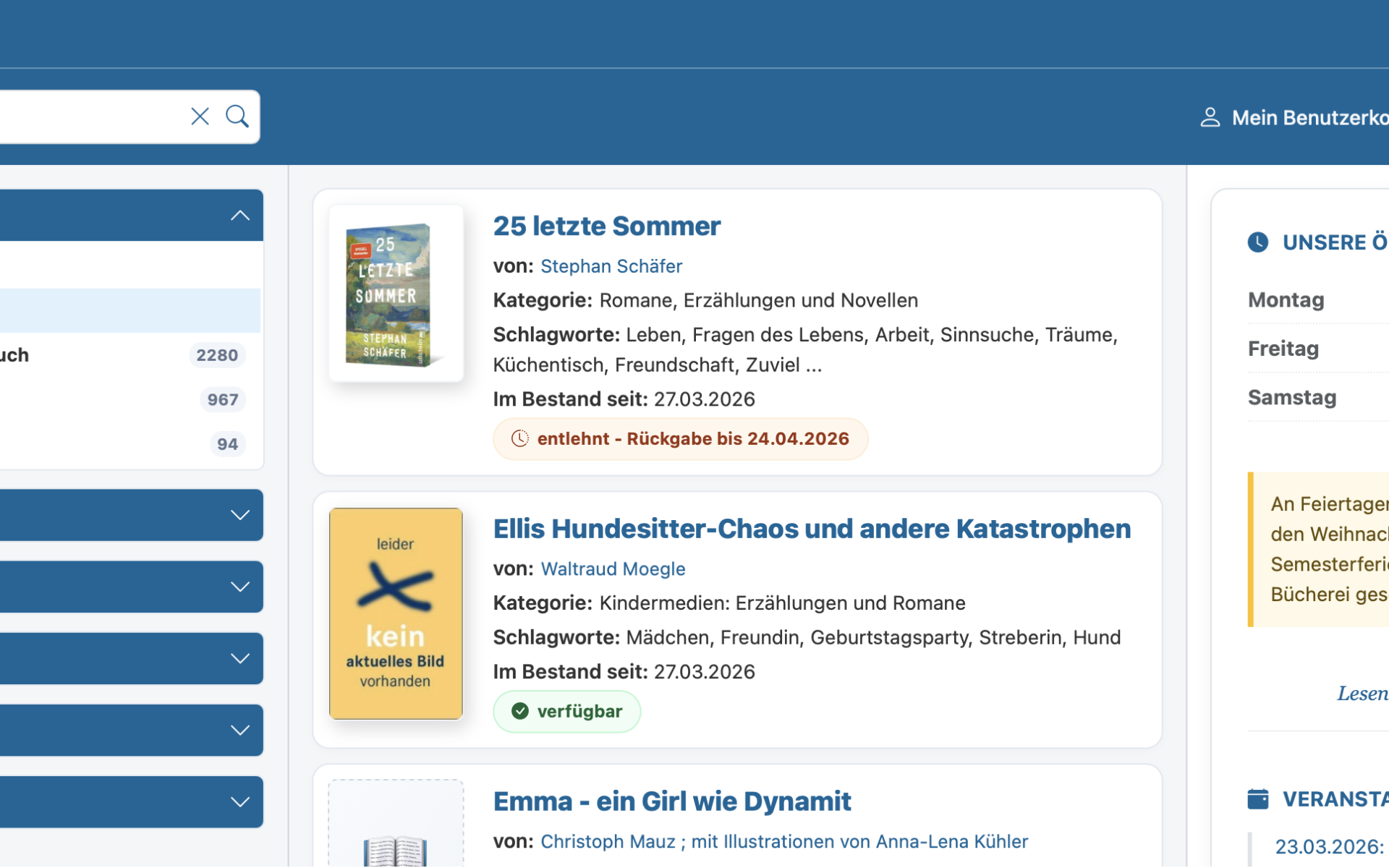Click the author link Waltraud Moegle
The width and height of the screenshot is (1389, 868).
tap(613, 569)
